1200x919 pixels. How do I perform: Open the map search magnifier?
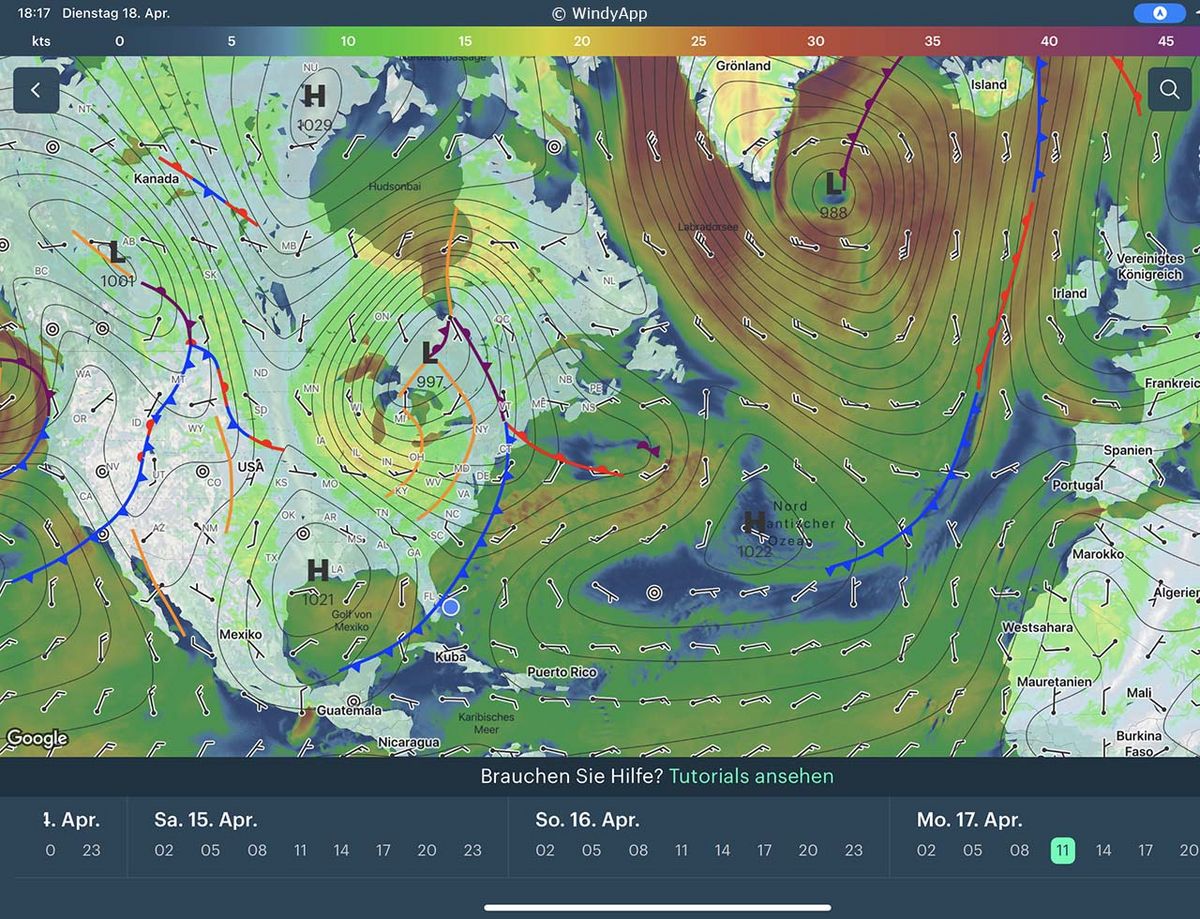point(1169,91)
